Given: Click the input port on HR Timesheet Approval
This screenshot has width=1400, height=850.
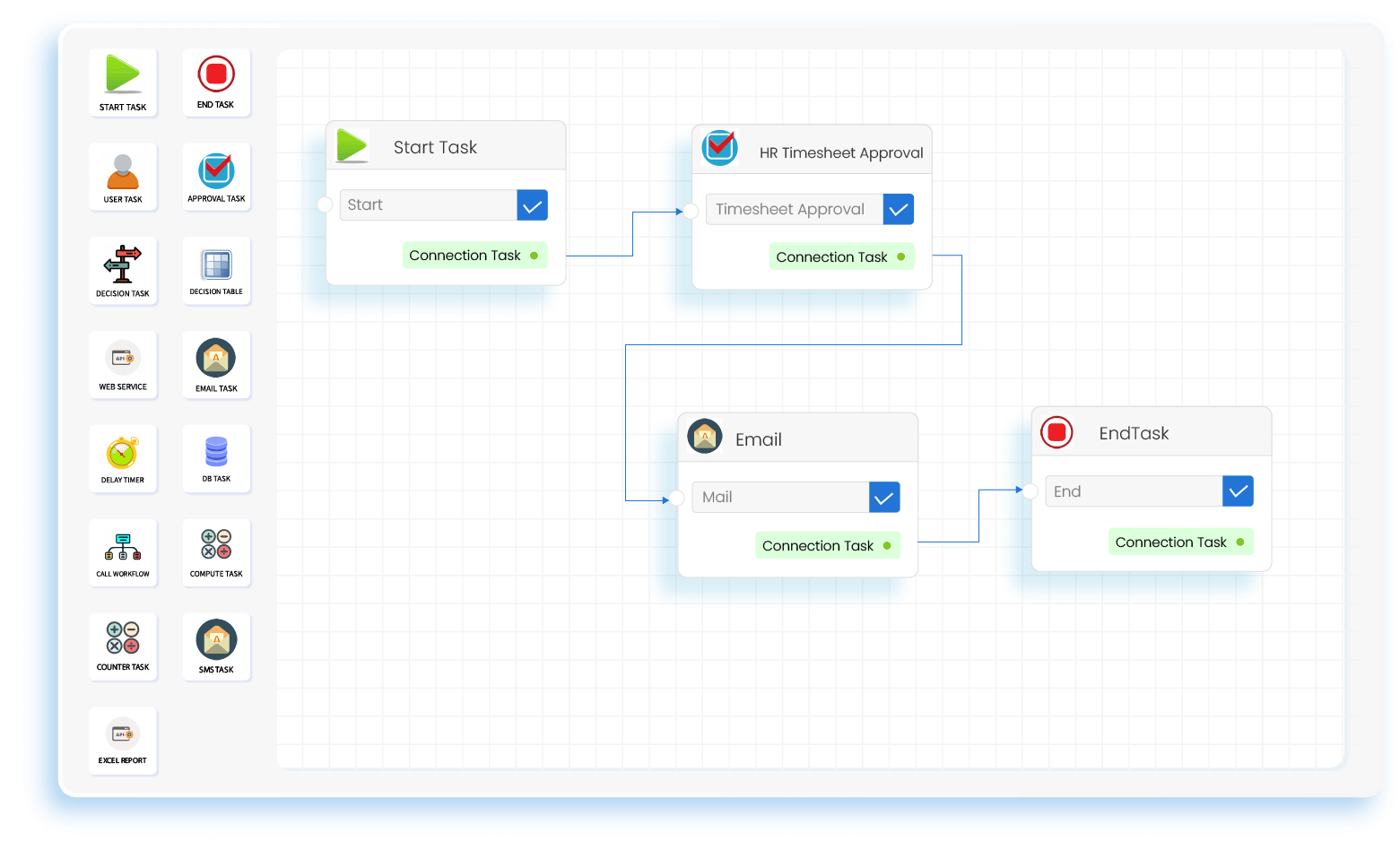Looking at the screenshot, I should tap(690, 211).
